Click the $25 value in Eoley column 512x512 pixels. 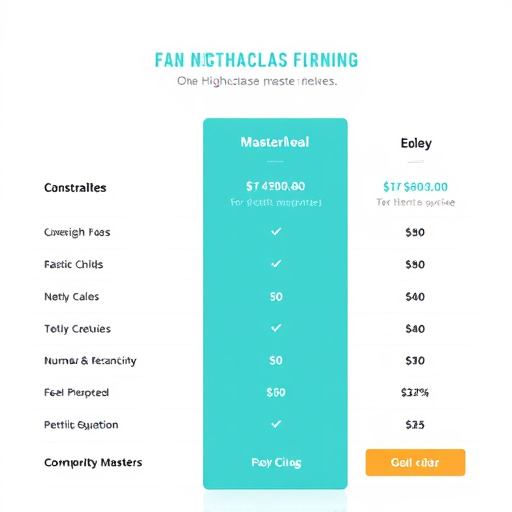click(x=415, y=425)
